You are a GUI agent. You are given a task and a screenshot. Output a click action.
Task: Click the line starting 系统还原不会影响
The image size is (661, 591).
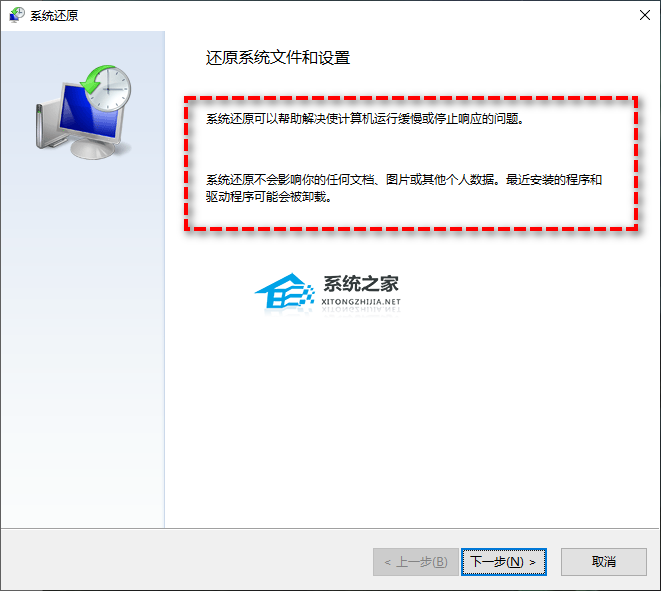[x=404, y=180]
